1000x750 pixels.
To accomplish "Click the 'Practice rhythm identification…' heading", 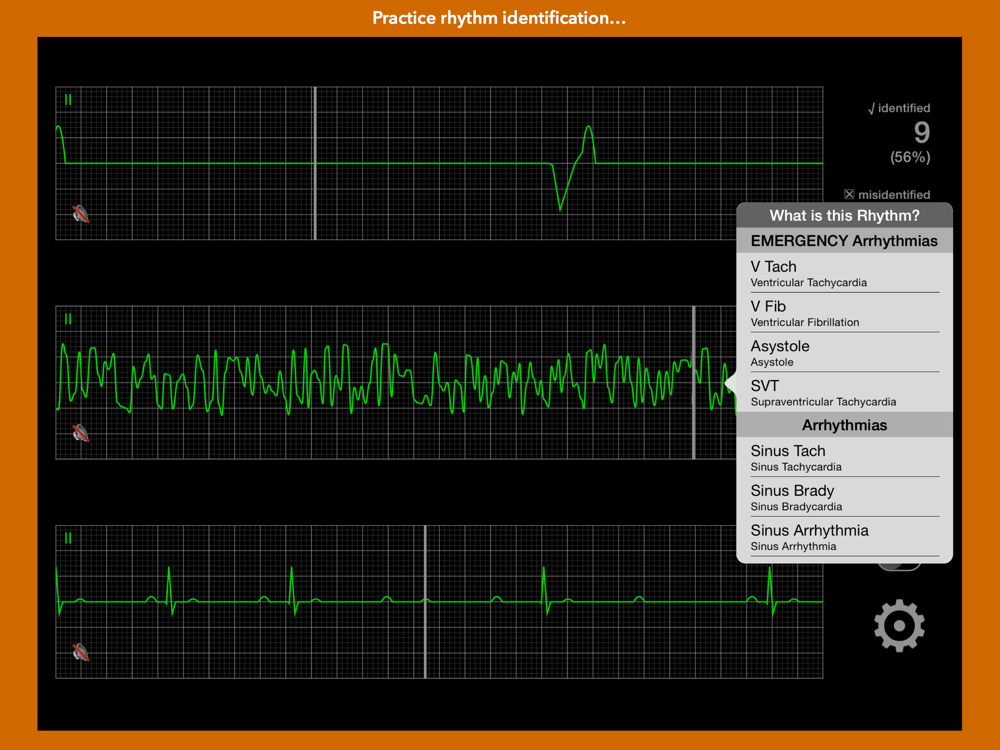I will (499, 18).
